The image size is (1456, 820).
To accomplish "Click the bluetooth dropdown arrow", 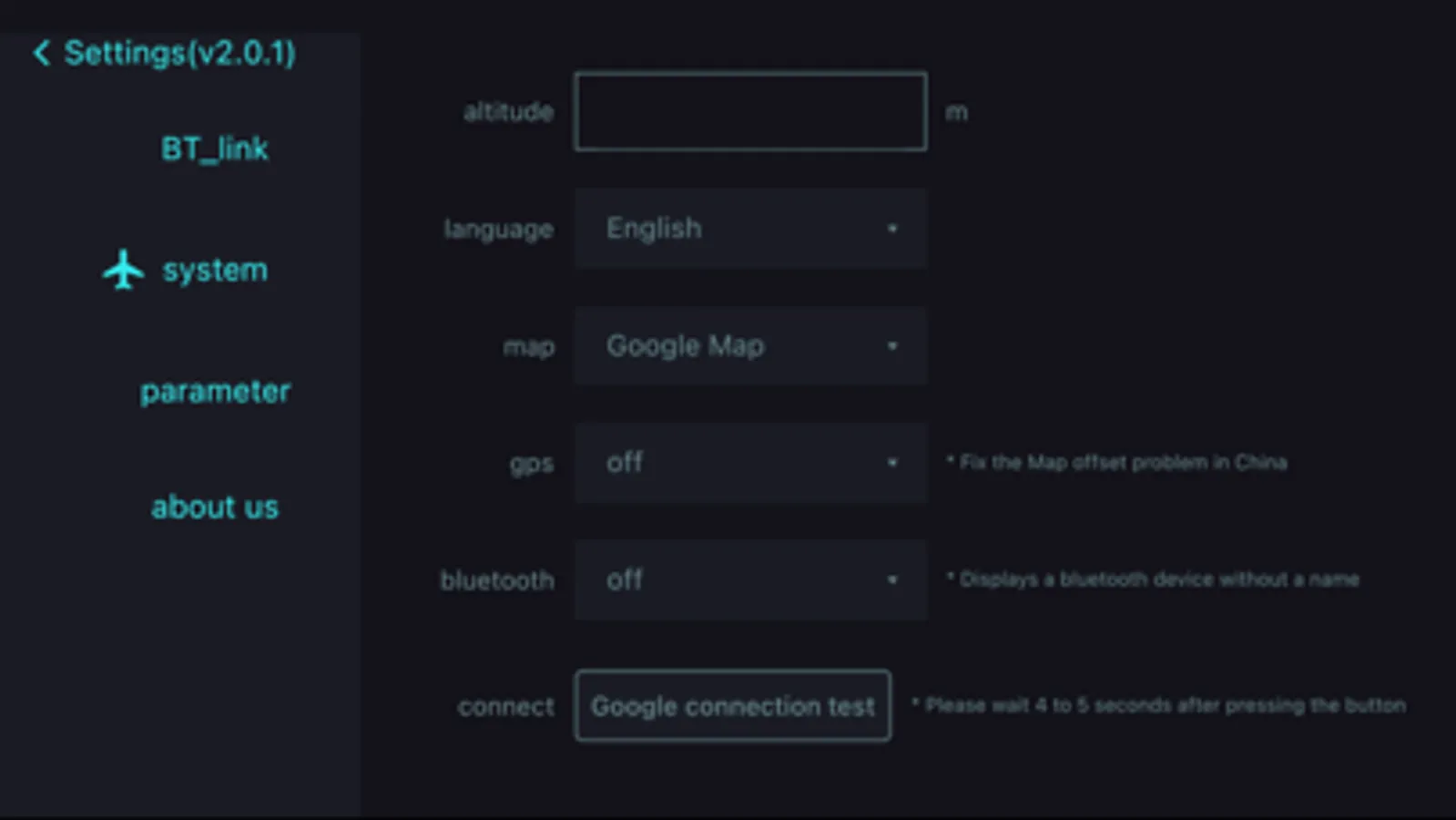I will [892, 579].
